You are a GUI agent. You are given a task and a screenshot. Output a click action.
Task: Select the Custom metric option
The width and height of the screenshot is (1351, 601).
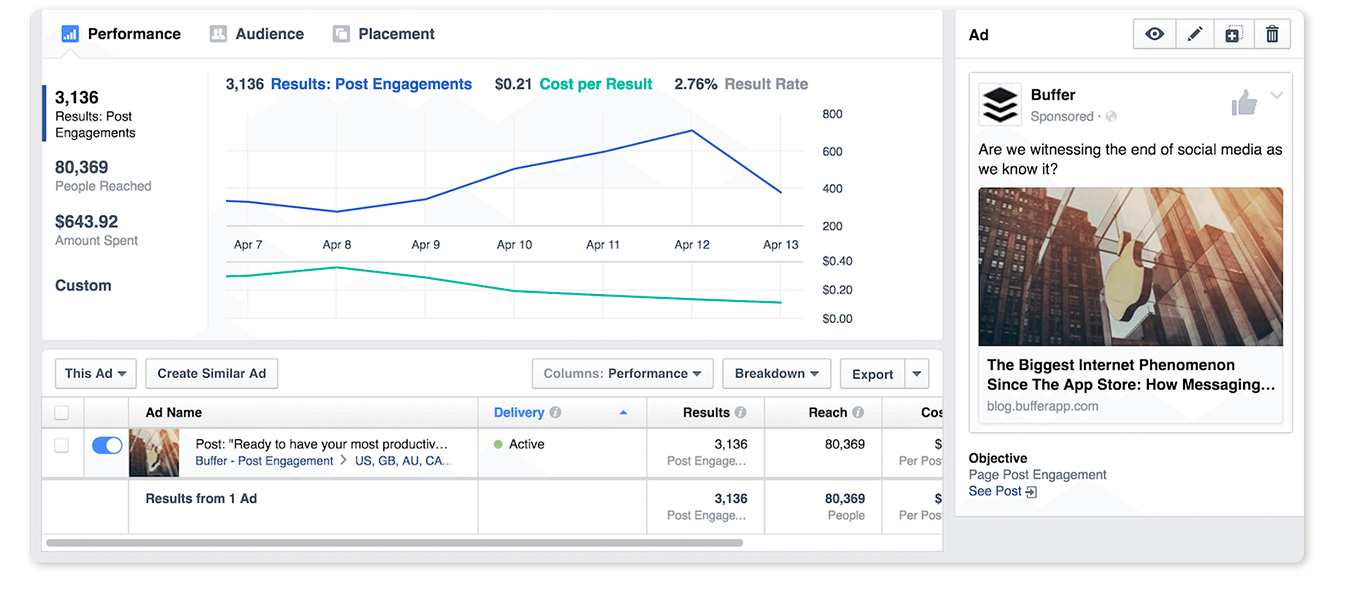83,286
